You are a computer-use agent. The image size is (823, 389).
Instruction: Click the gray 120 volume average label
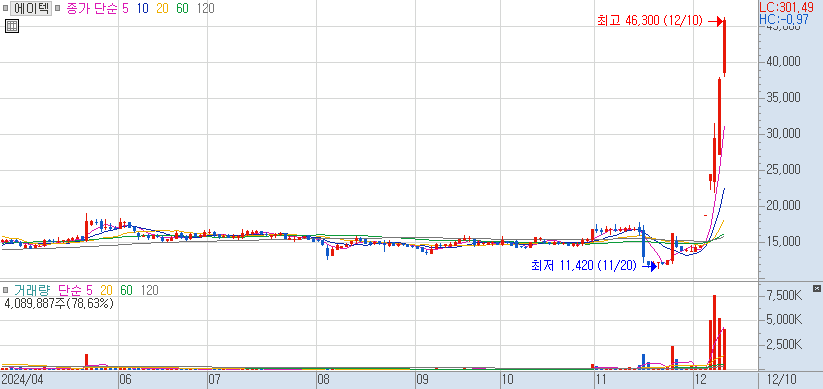(x=149, y=290)
